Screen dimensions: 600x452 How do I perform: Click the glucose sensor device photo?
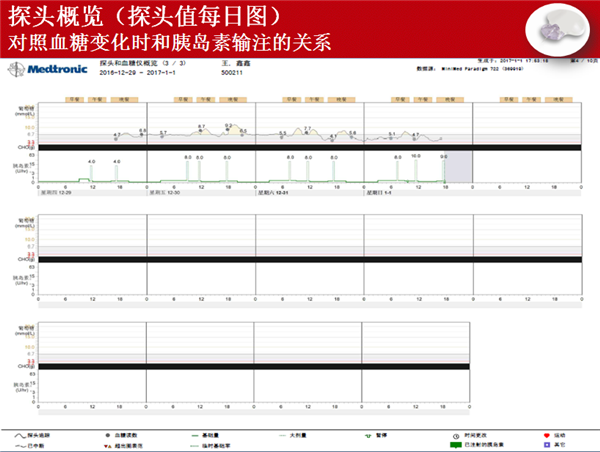pos(558,31)
